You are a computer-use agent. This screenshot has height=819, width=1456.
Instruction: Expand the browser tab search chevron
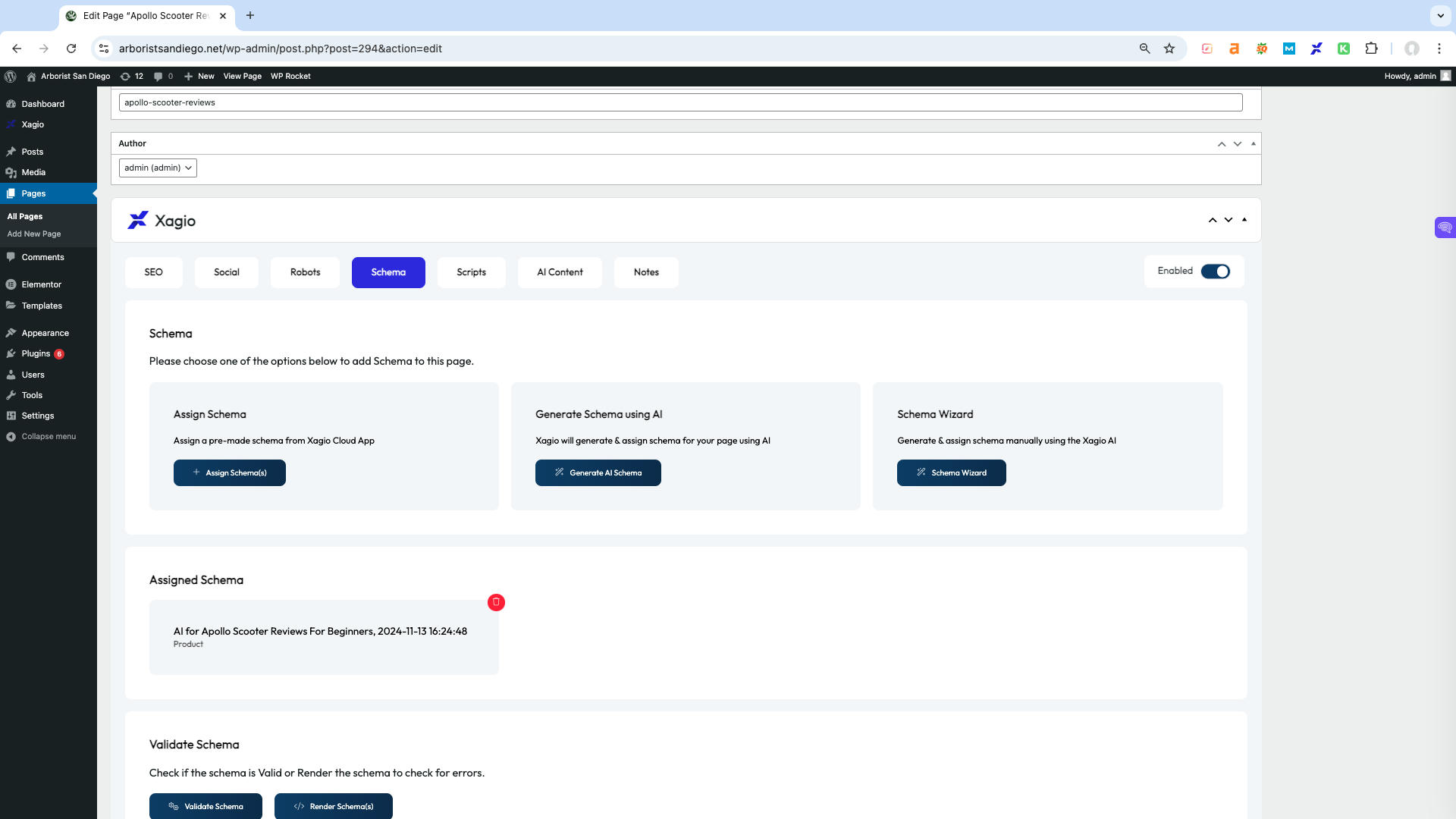tap(1440, 15)
